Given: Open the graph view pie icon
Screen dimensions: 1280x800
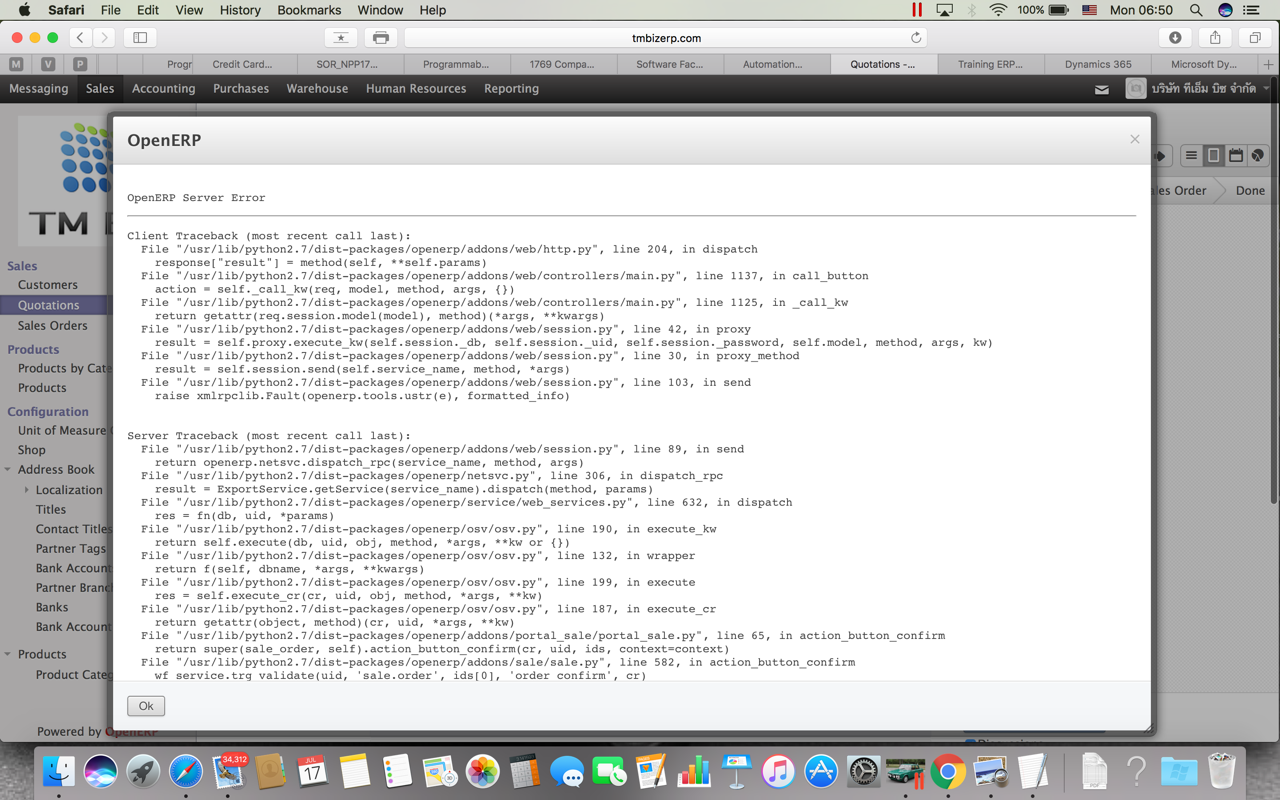Looking at the screenshot, I should tap(1257, 155).
